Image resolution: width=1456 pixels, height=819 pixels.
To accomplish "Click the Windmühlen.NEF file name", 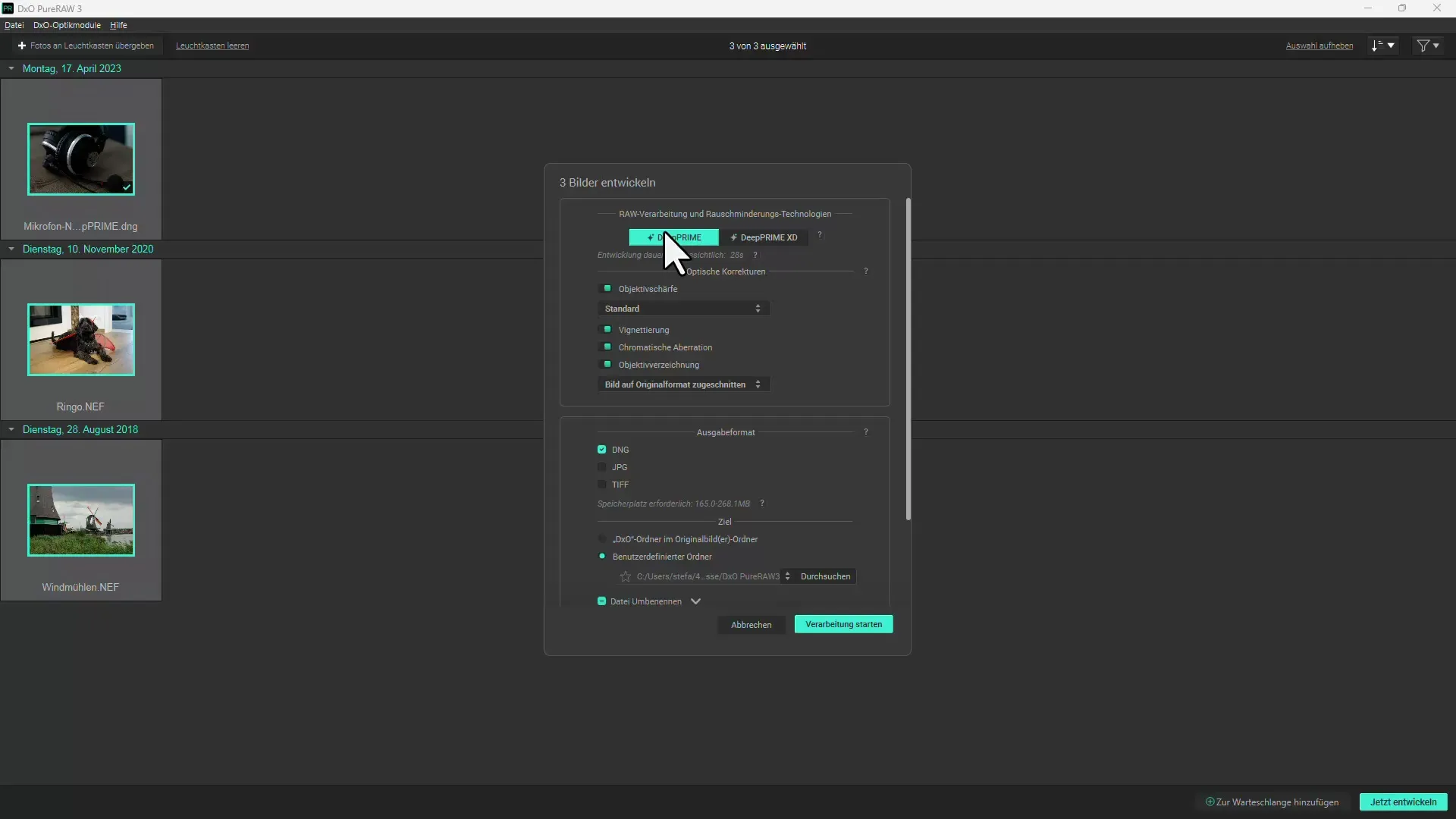I will 80,588.
